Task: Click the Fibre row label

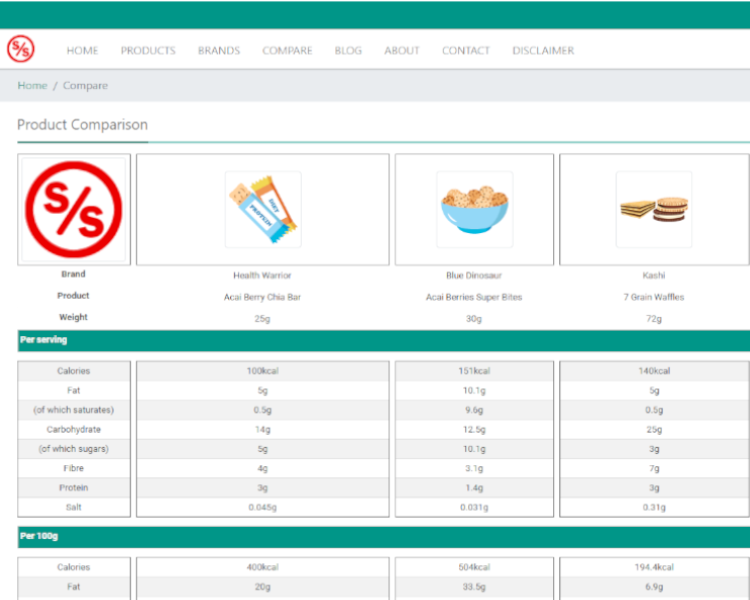Action: tap(74, 468)
